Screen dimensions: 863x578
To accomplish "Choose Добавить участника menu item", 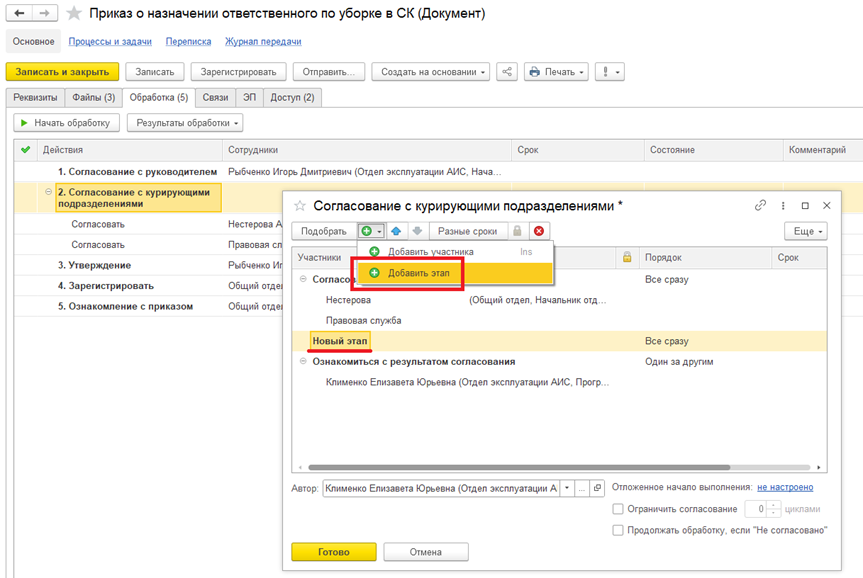I will 455,252.
